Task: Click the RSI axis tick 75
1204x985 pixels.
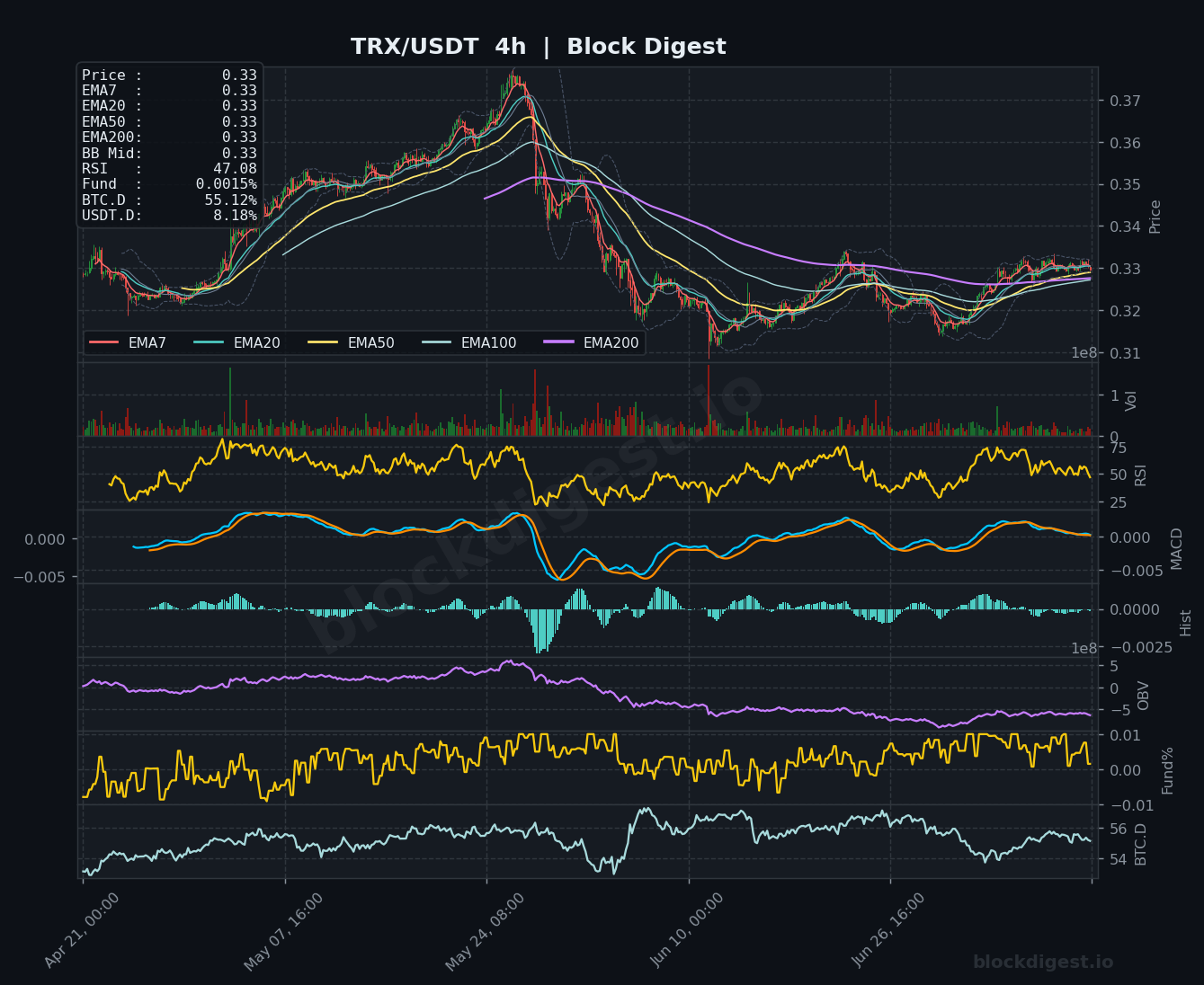Action: point(1118,448)
